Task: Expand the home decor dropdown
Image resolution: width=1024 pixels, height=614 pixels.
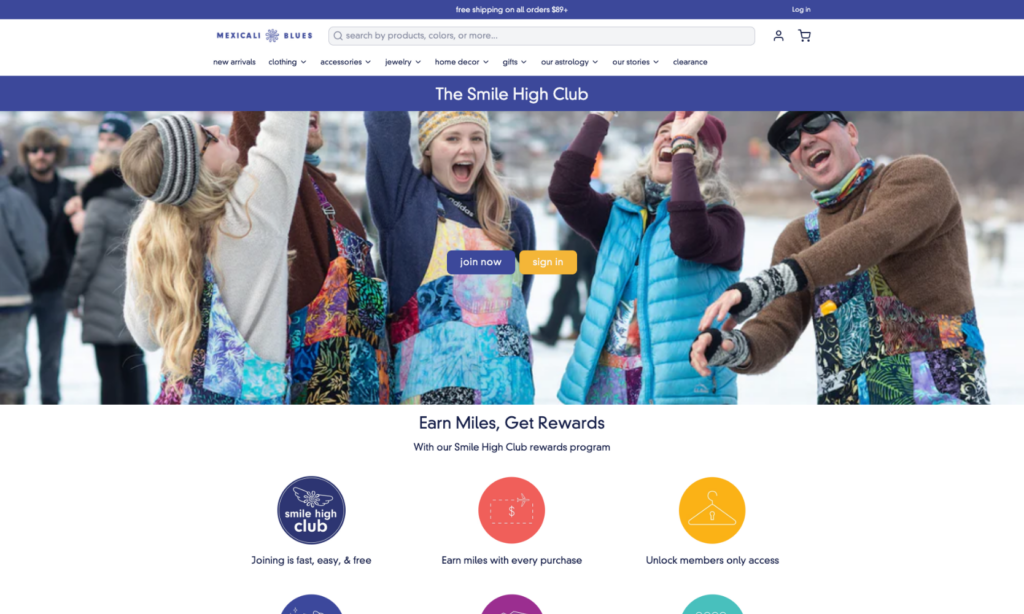Action: coord(462,62)
